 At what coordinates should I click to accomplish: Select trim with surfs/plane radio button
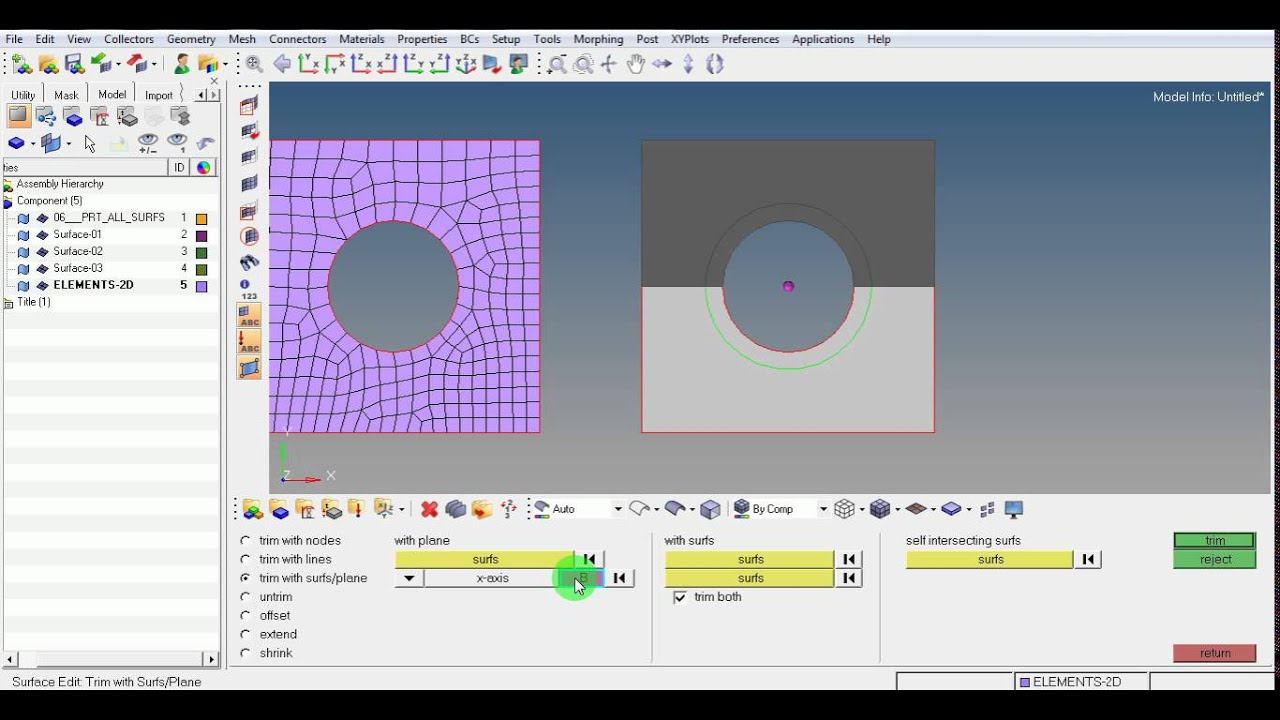pos(245,578)
